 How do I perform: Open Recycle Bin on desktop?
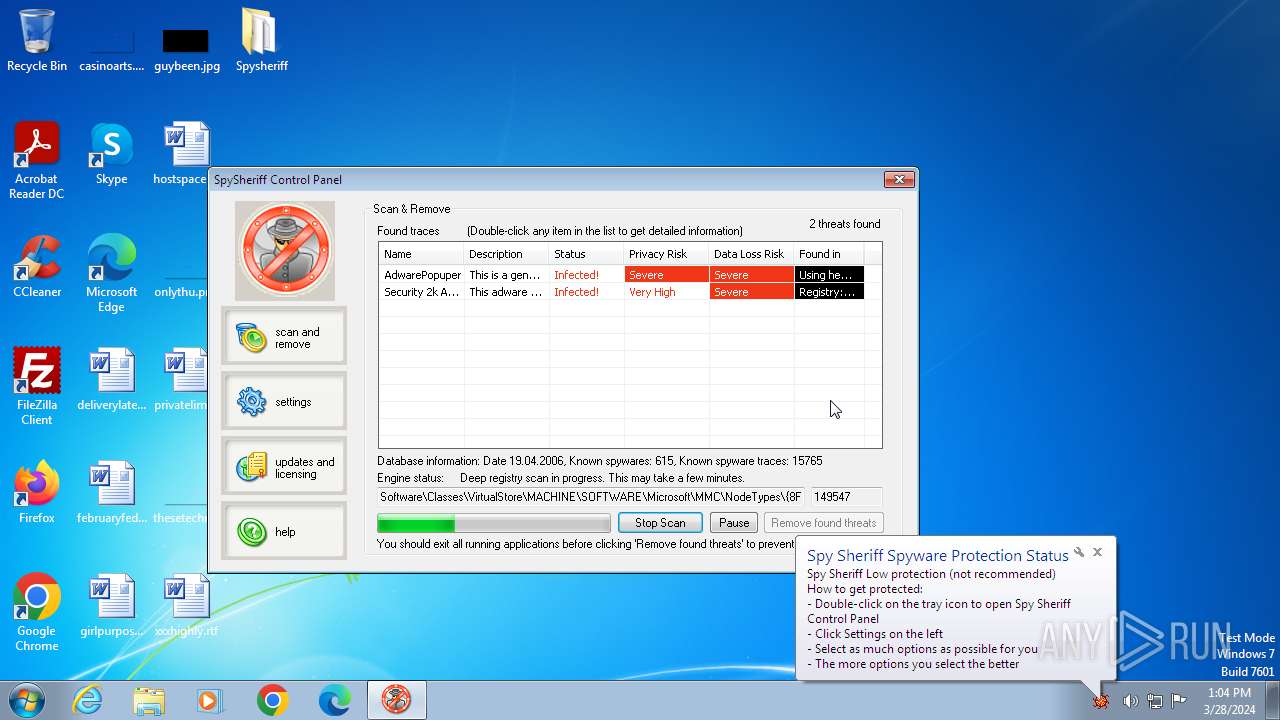37,41
